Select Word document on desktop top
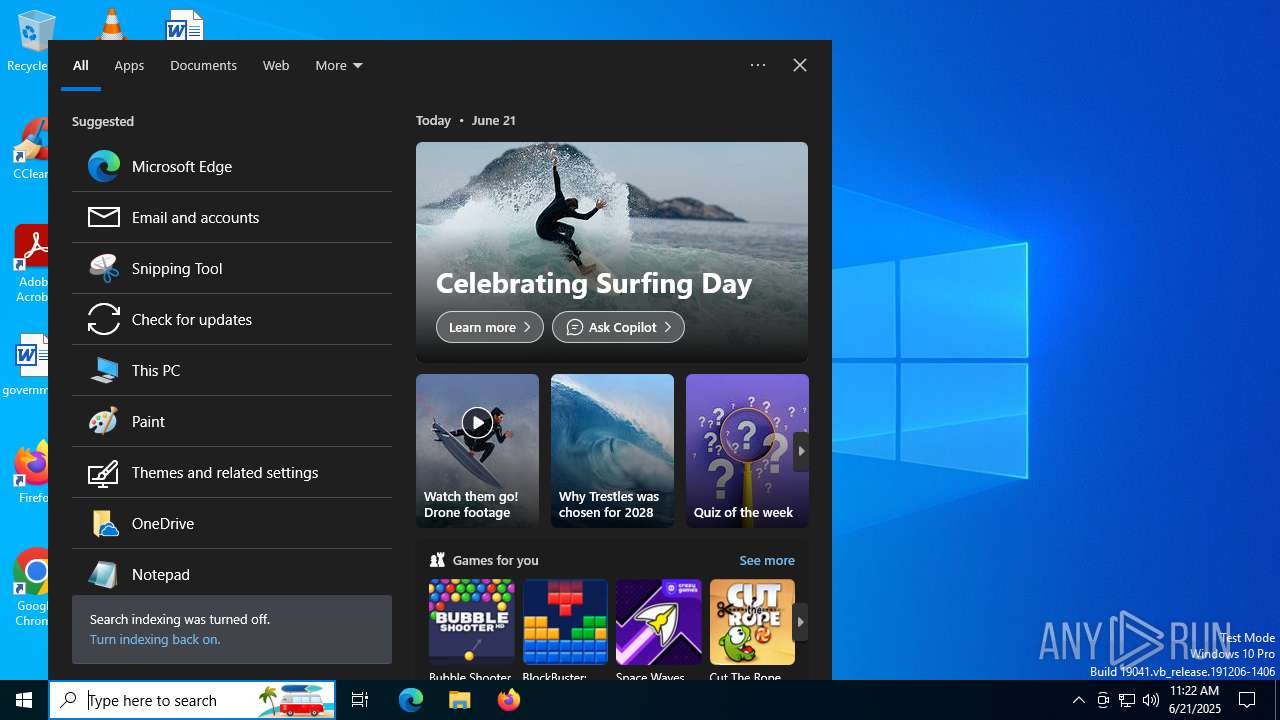Image resolution: width=1280 pixels, height=720 pixels. (185, 24)
